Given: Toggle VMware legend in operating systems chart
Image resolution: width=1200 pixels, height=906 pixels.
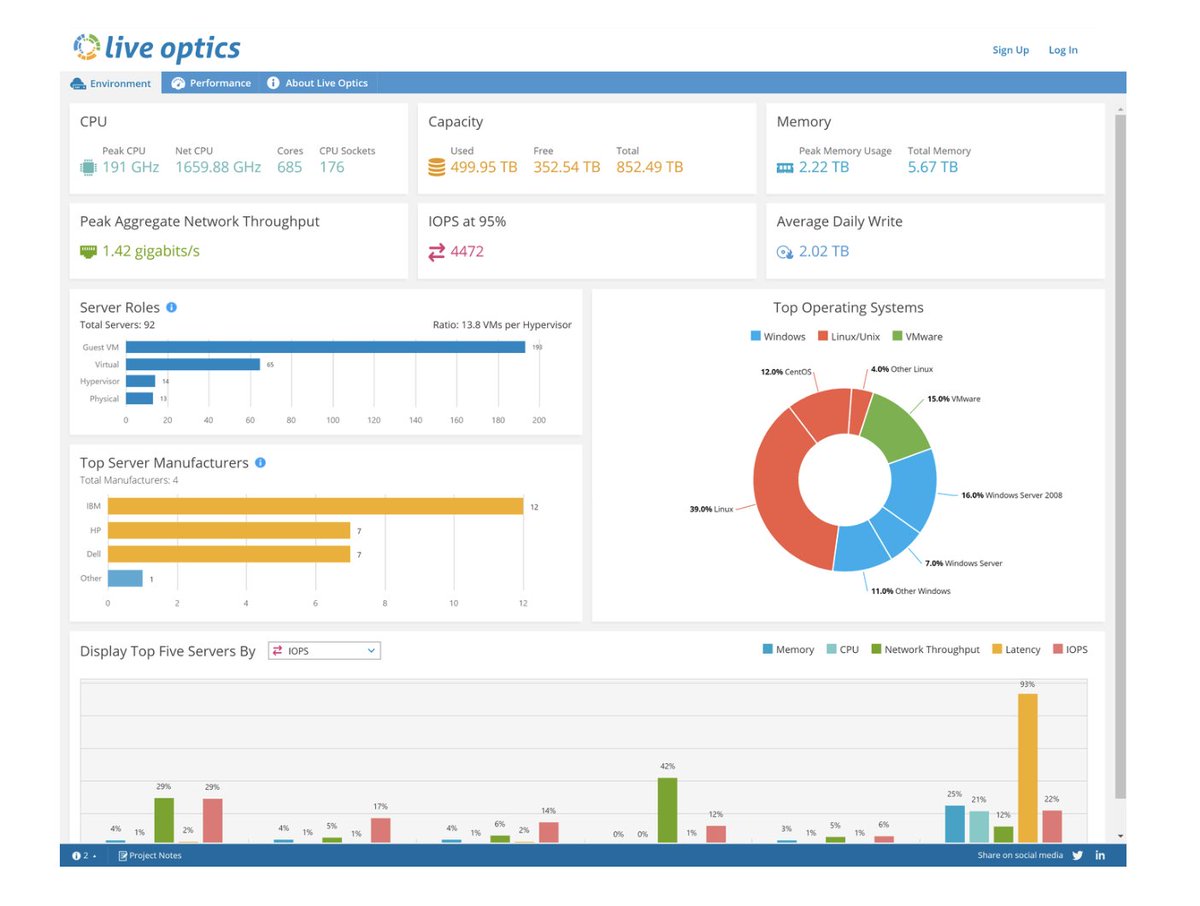Looking at the screenshot, I should coord(916,337).
